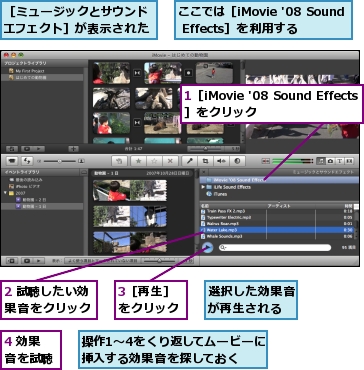Play selected events full screen button
364x370 pixels.
click(x=27, y=261)
